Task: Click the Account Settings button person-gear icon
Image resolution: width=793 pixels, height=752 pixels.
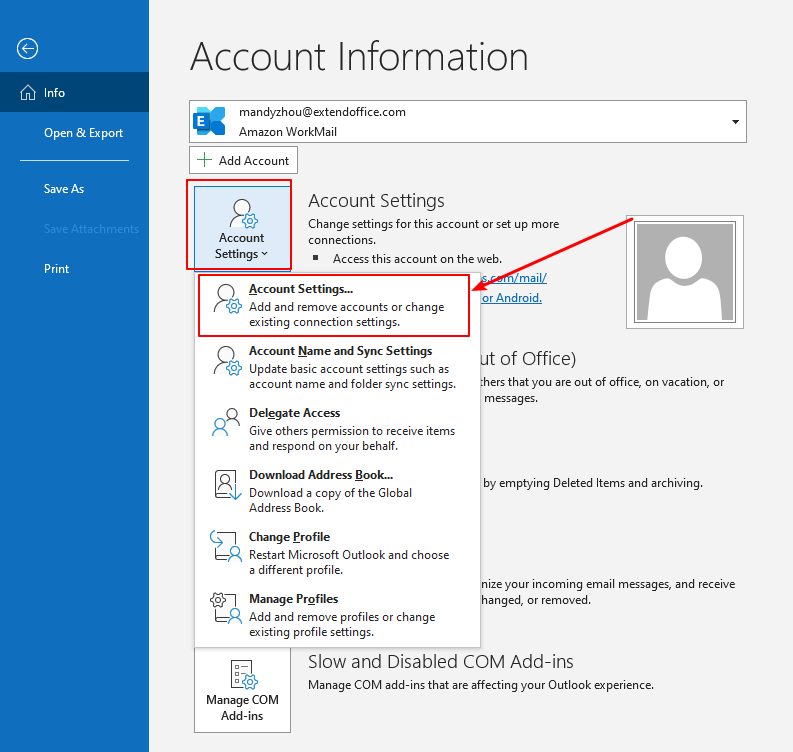Action: tap(243, 214)
